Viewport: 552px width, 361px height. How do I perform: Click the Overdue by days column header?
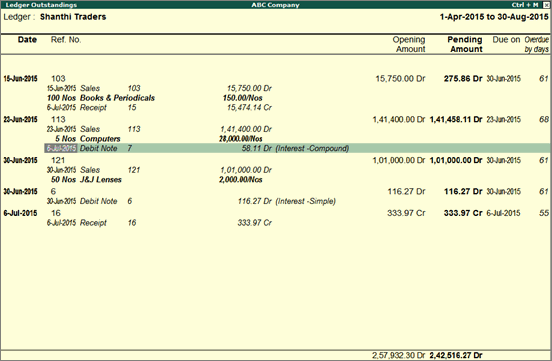coord(537,44)
